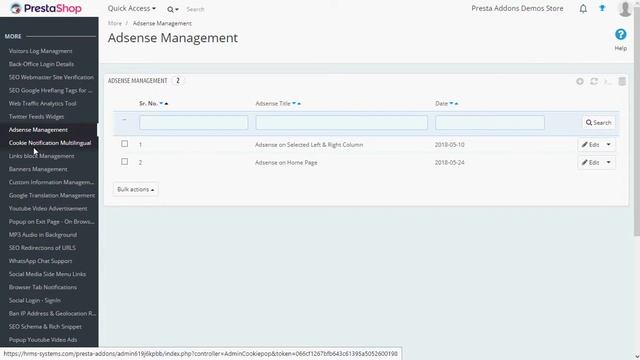Select checkbox for row 1
The height and width of the screenshot is (360, 640).
(124, 144)
